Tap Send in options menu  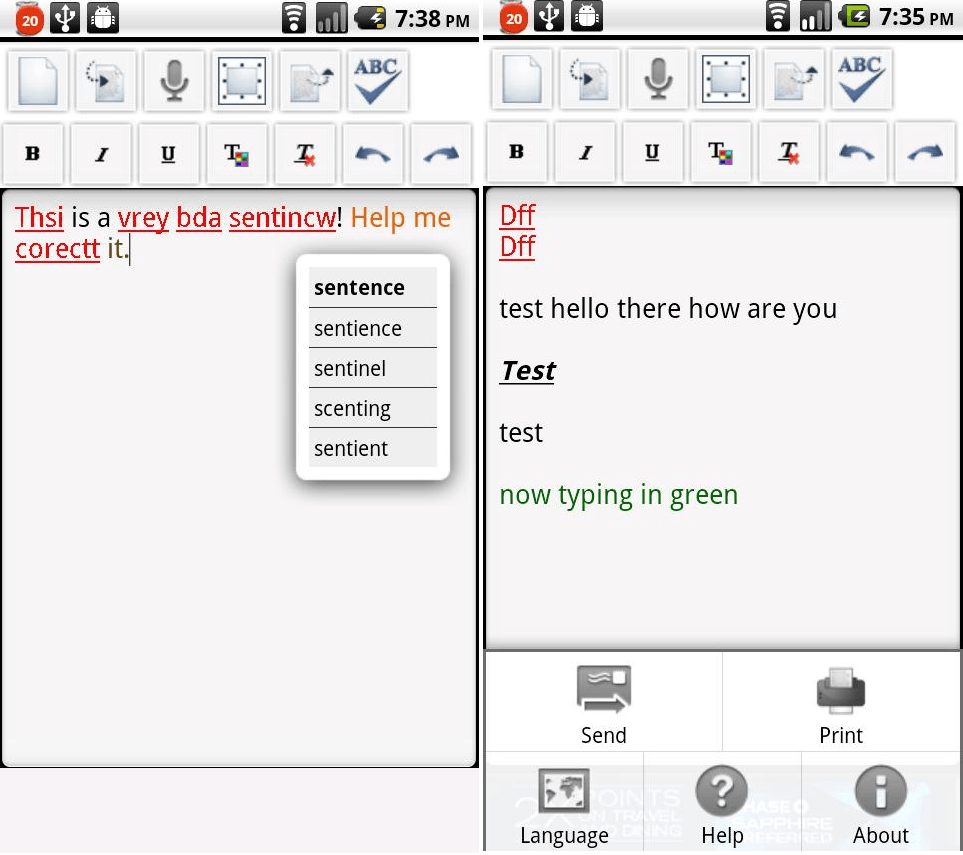pos(604,702)
